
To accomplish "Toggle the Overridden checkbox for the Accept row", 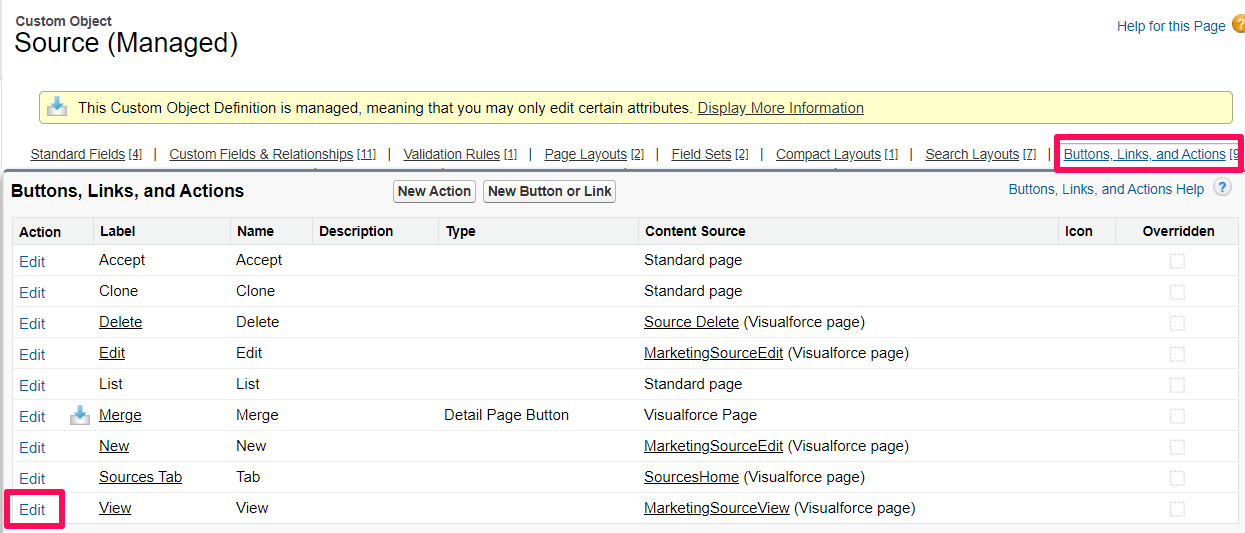I will [x=1177, y=261].
